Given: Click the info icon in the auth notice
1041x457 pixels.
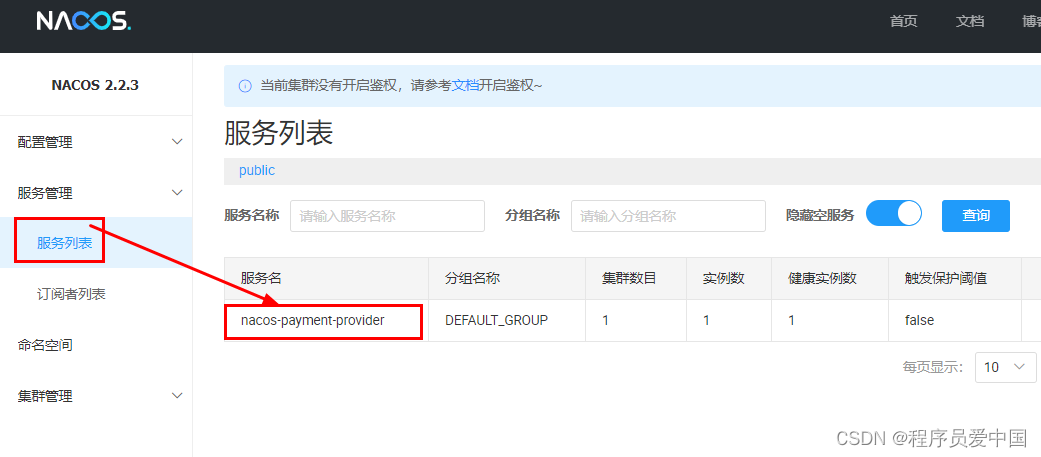Looking at the screenshot, I should point(245,86).
